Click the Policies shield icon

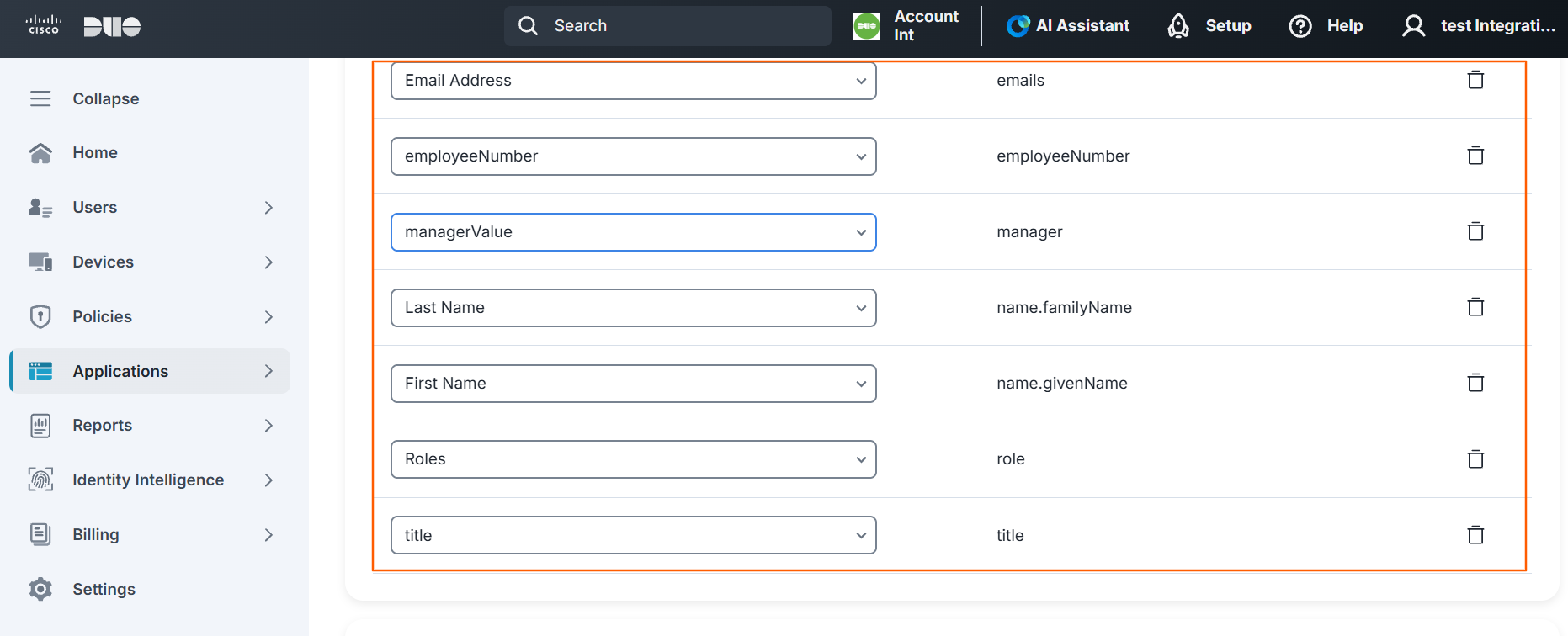(40, 316)
